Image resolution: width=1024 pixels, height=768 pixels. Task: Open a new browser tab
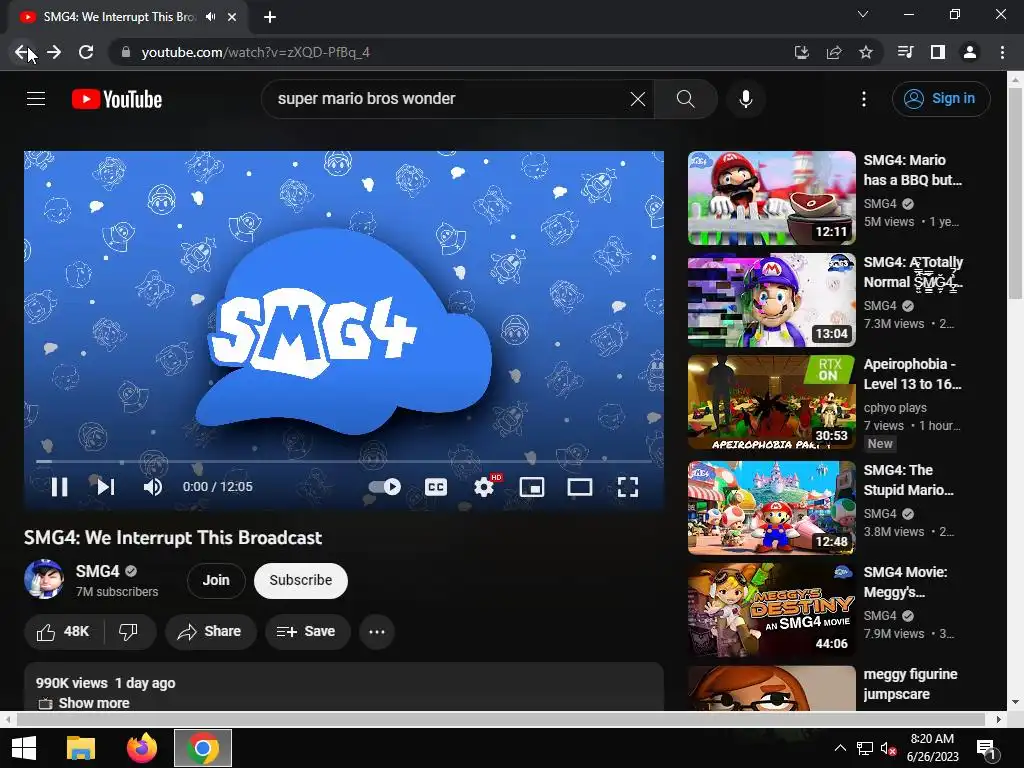(270, 17)
